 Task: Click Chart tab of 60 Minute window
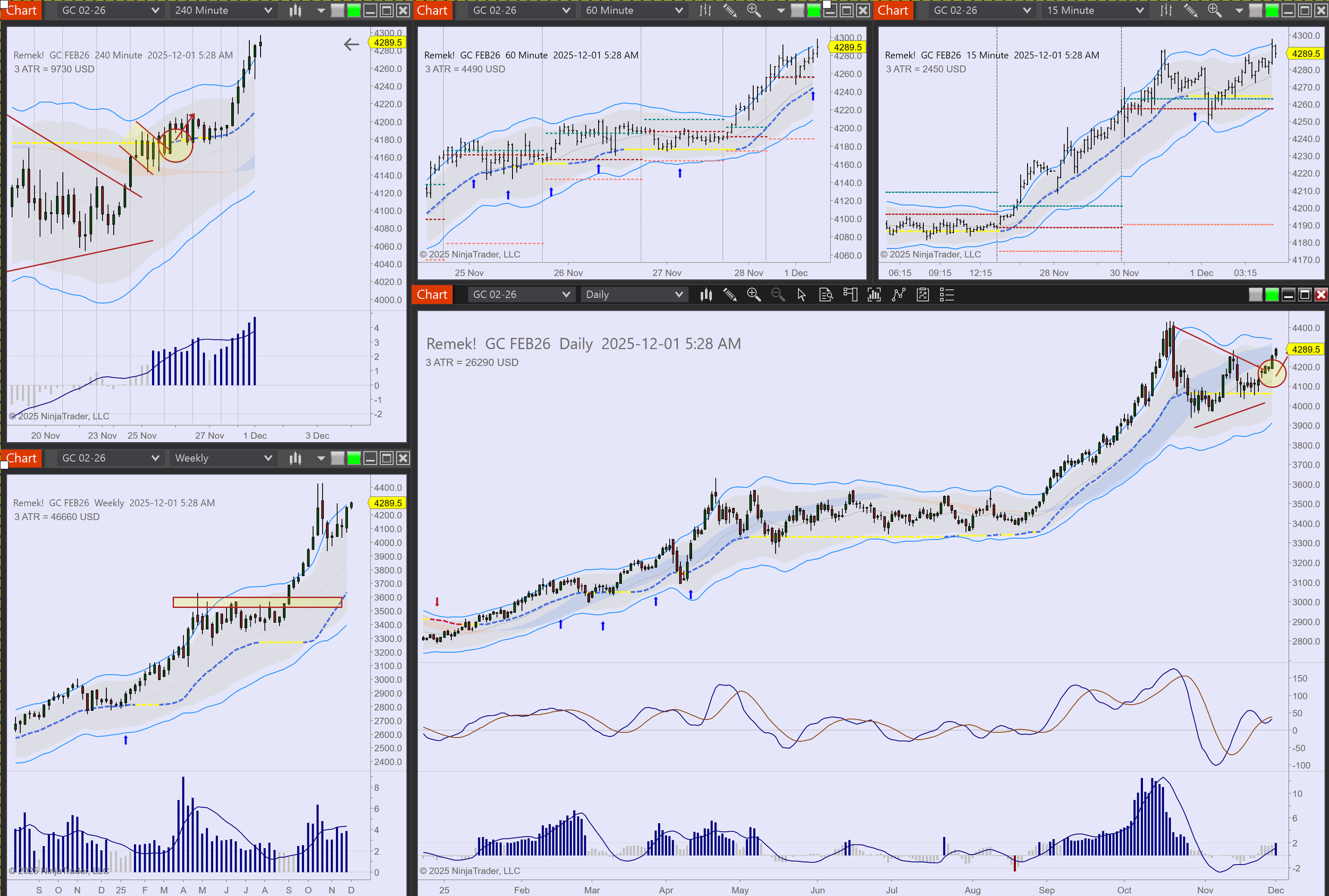(x=432, y=10)
